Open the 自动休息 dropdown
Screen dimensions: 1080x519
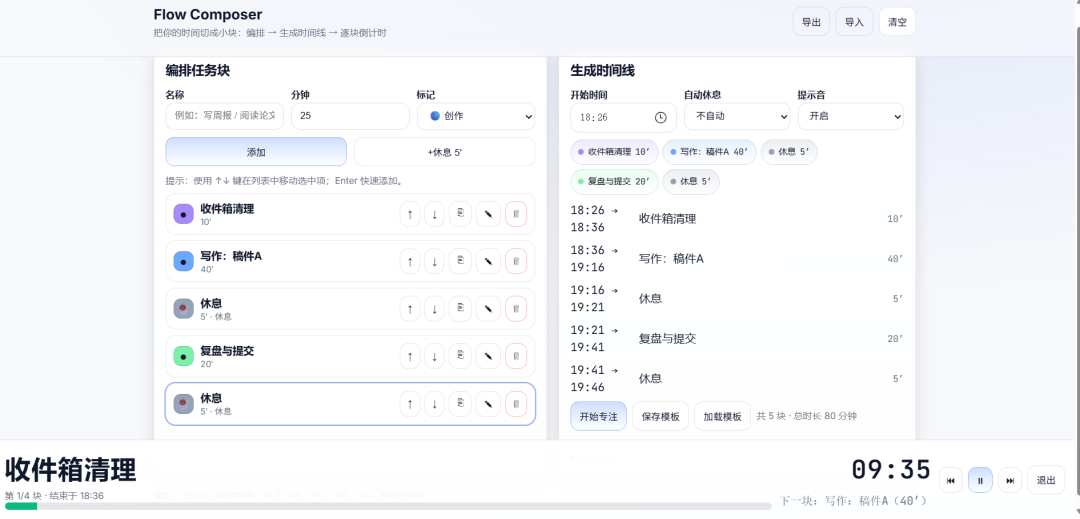[x=737, y=116]
